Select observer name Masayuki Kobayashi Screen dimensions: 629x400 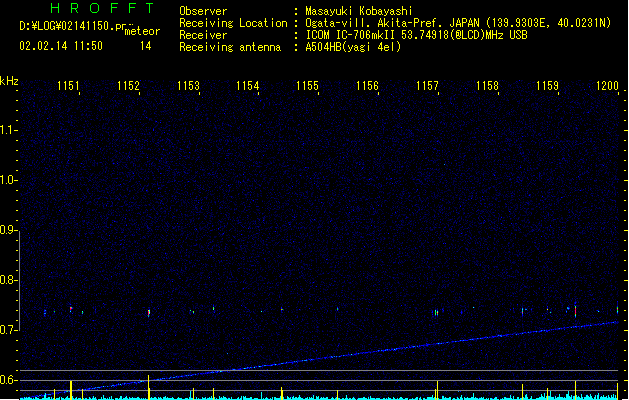point(359,11)
